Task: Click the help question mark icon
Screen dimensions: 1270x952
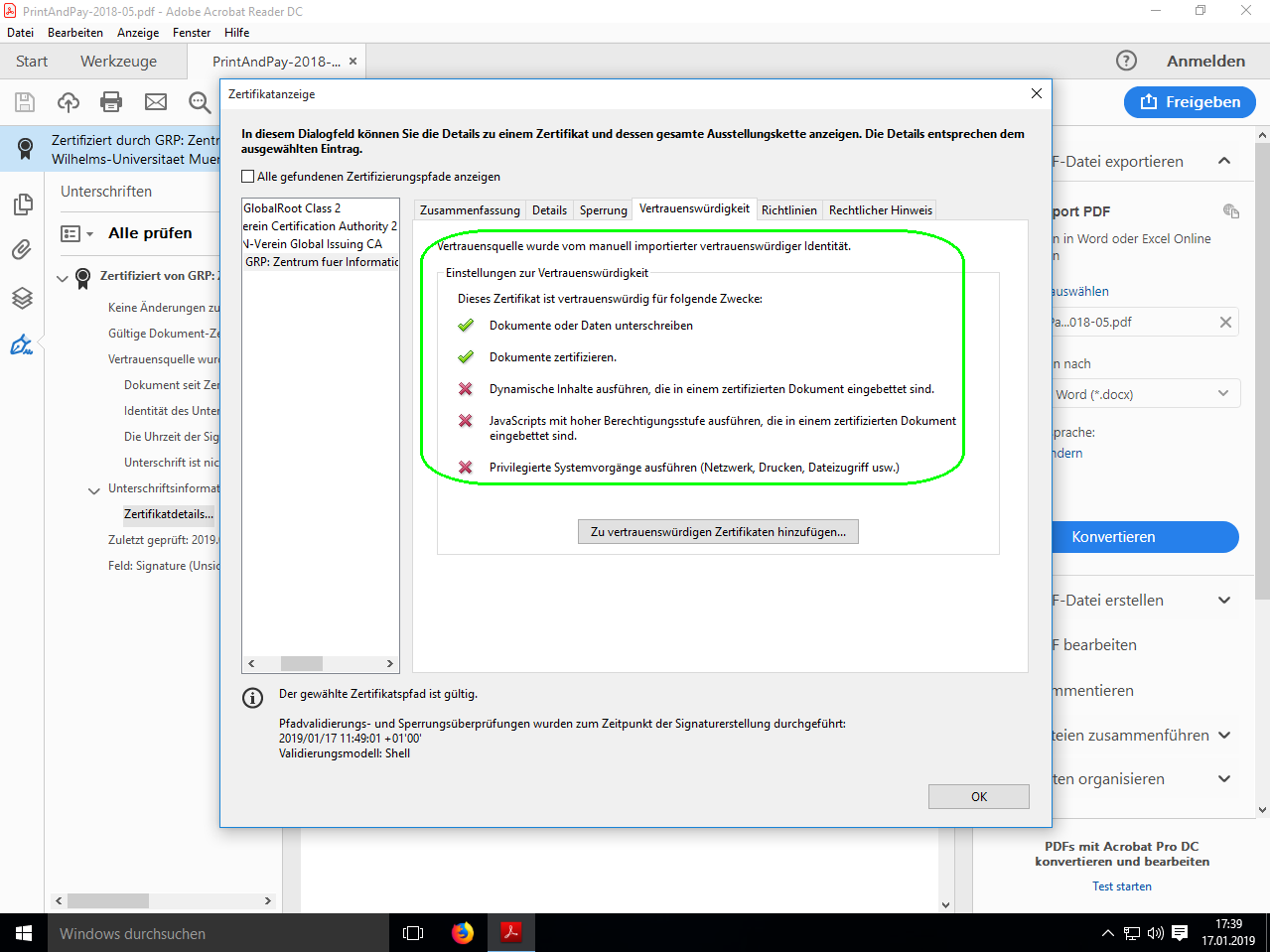Action: 1126,61
